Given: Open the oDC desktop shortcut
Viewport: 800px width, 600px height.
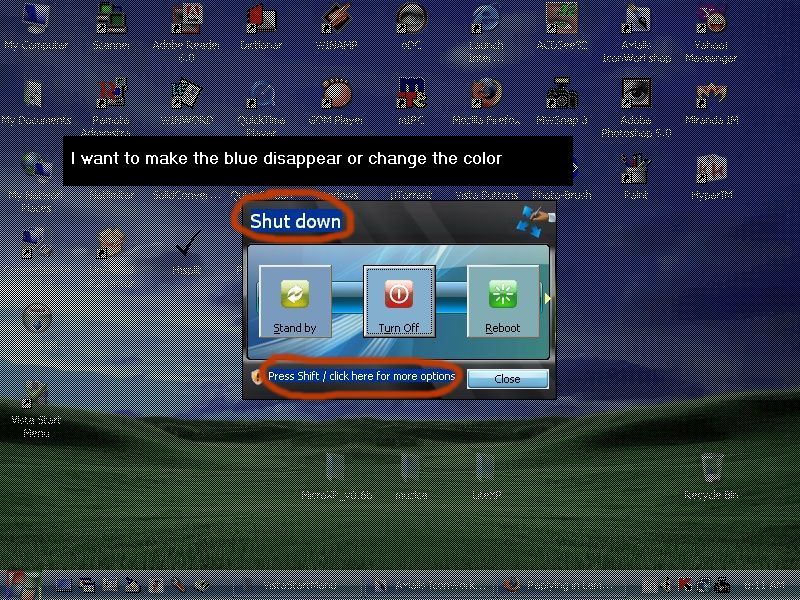Looking at the screenshot, I should click(x=411, y=26).
